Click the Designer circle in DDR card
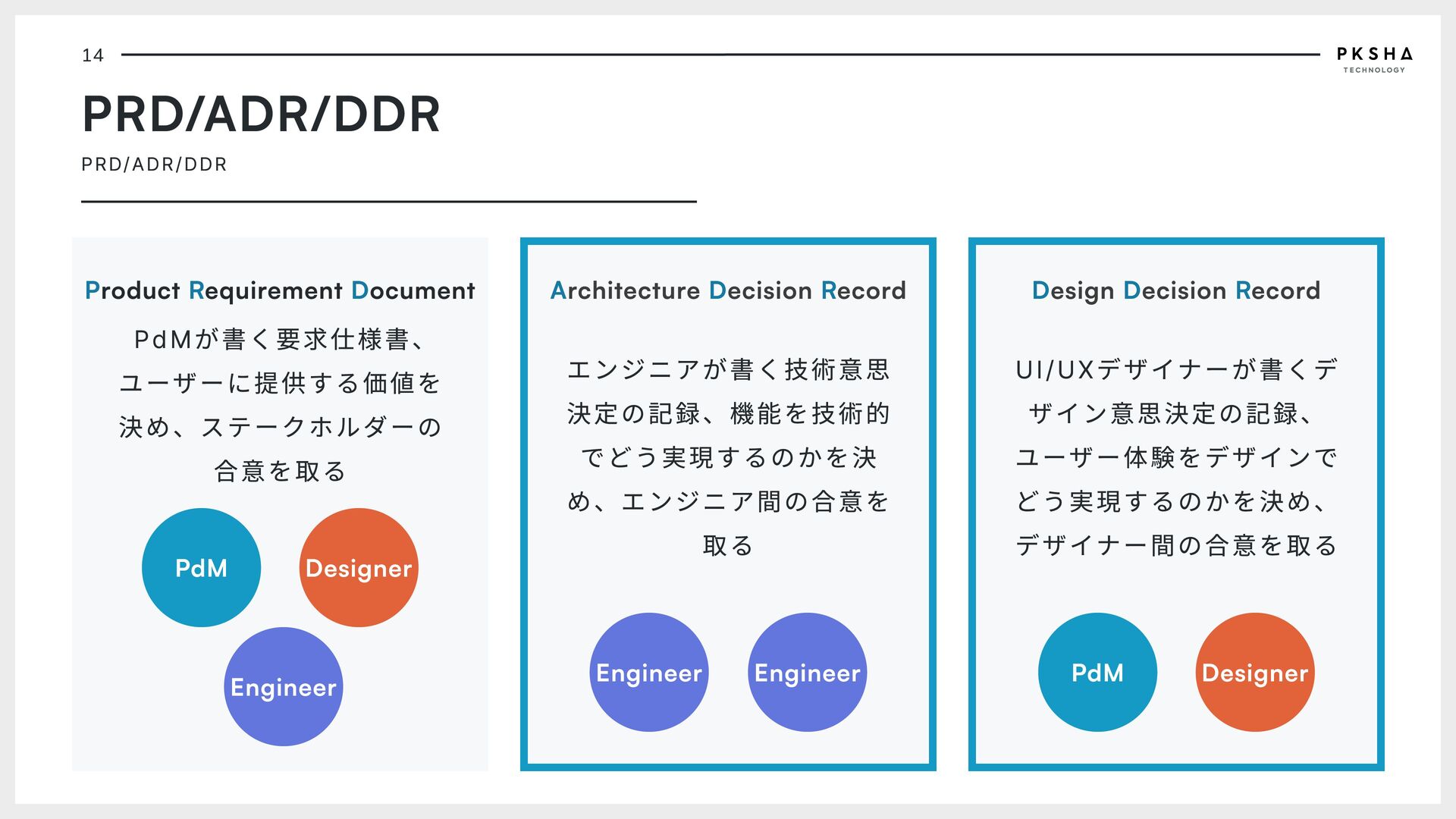The width and height of the screenshot is (1456, 819). 1255,673
